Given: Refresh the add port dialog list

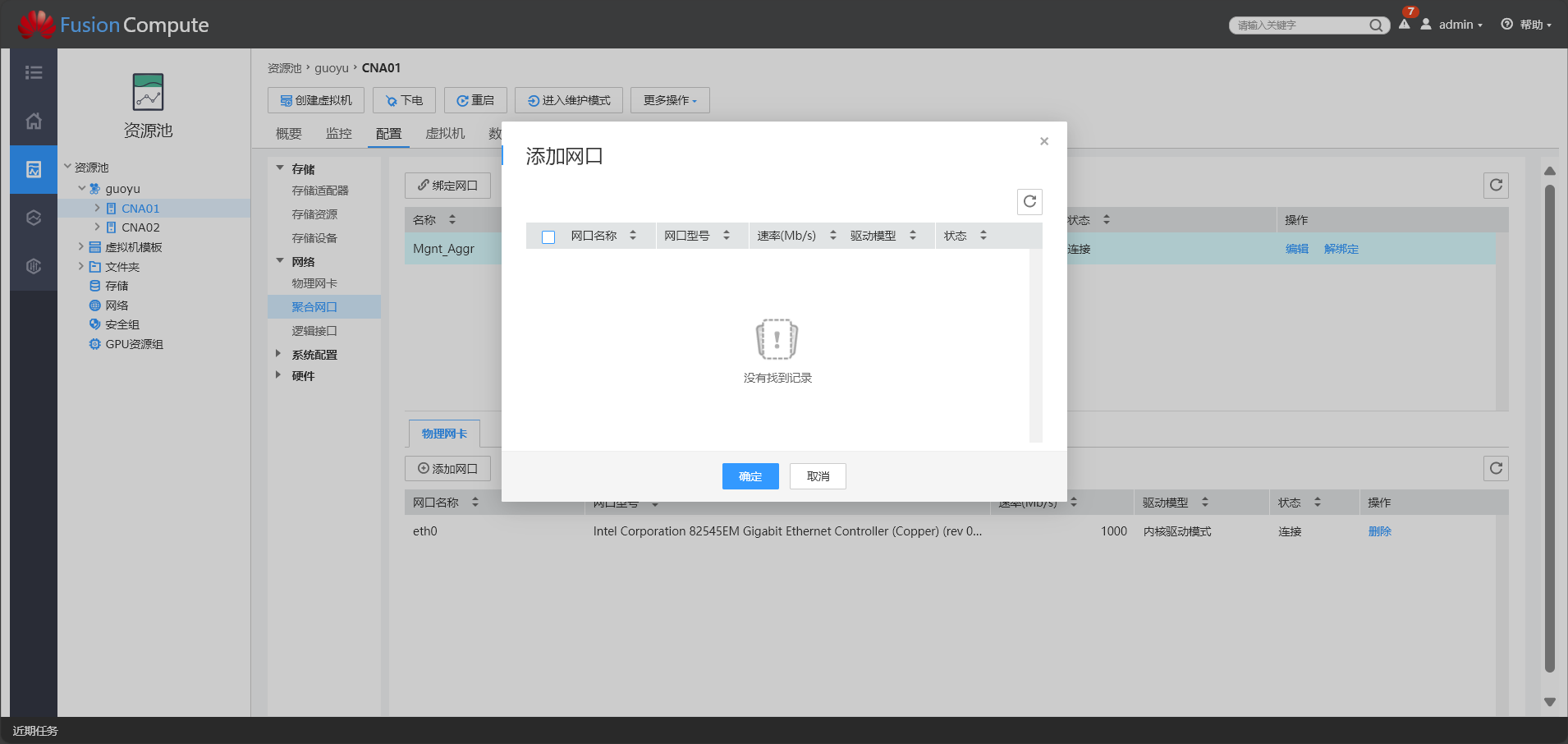Looking at the screenshot, I should tap(1029, 201).
